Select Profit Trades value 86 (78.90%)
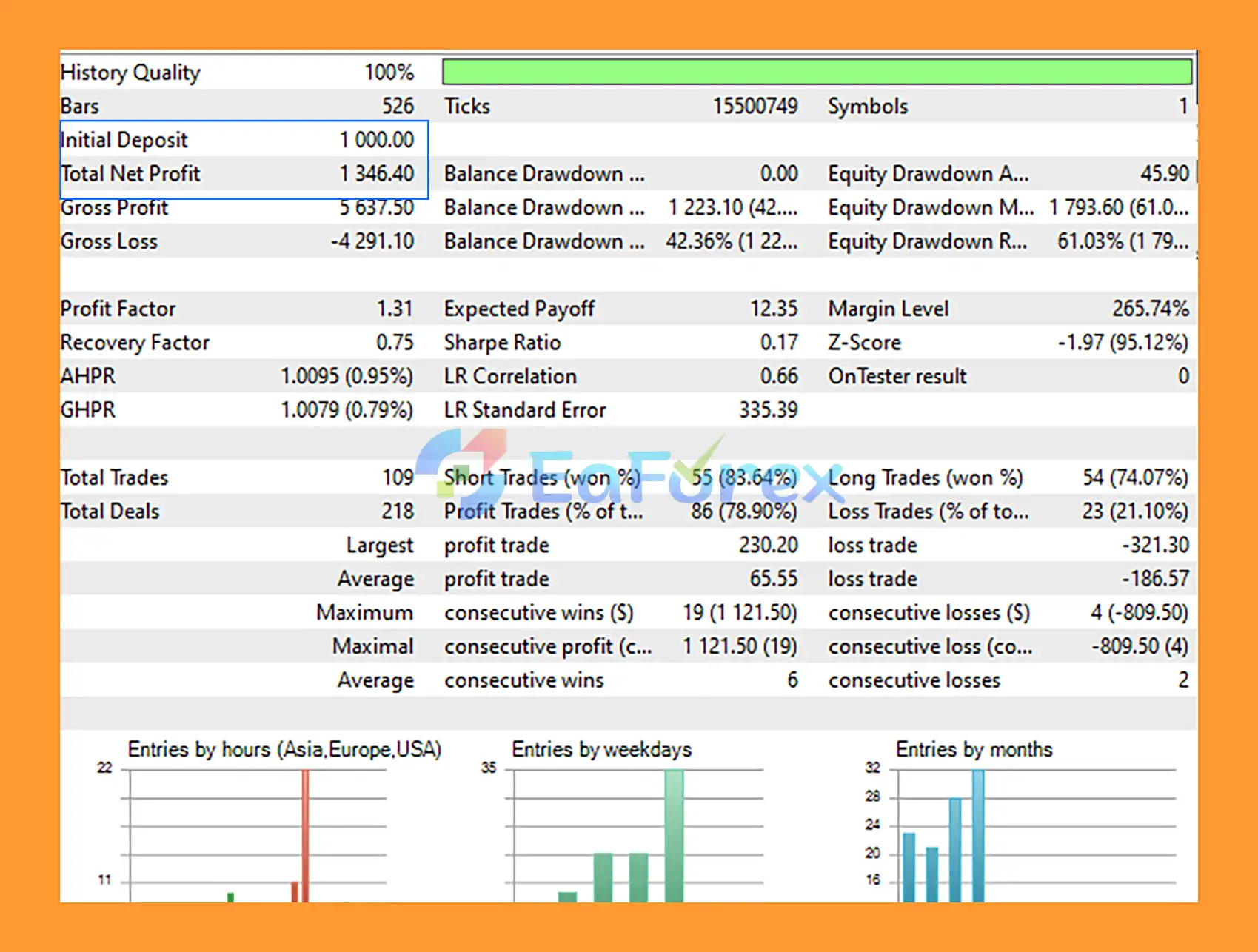Viewport: 1258px width, 952px height. tap(744, 512)
